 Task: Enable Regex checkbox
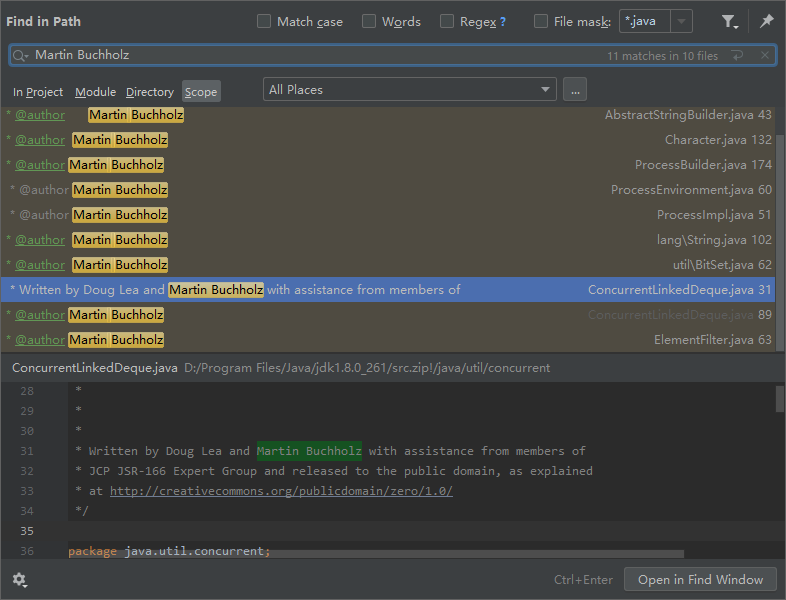pyautogui.click(x=447, y=22)
